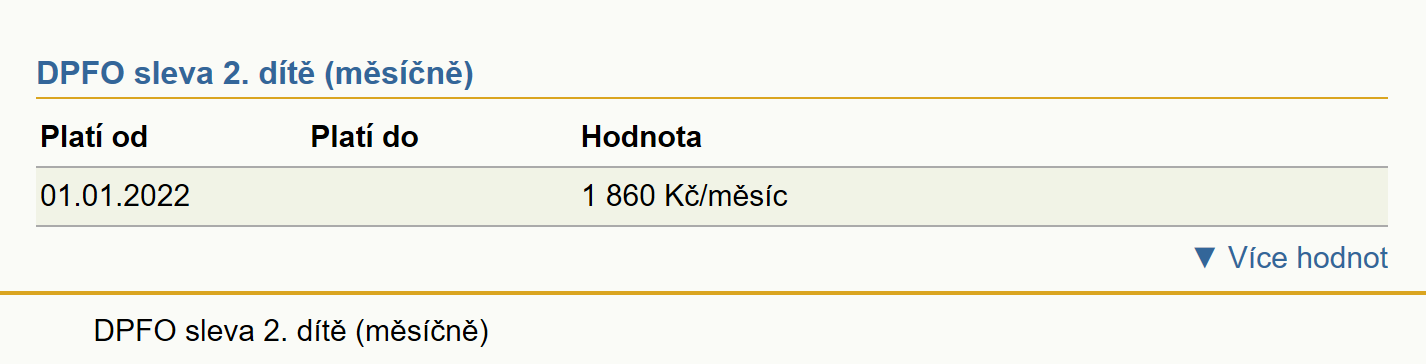Click the word DPFO in the blue heading

click(77, 74)
